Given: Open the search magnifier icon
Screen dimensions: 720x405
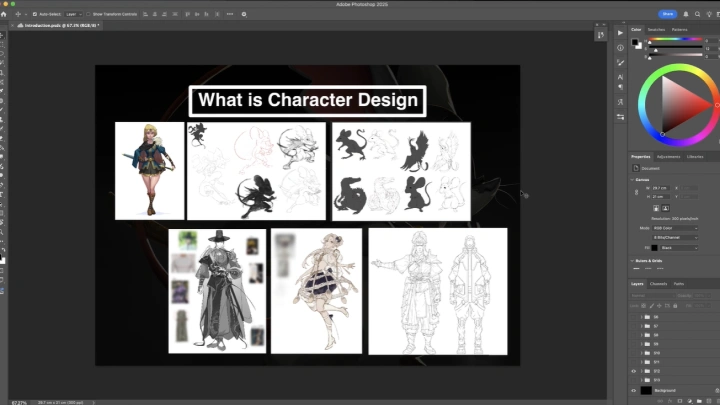Looking at the screenshot, I should 698,14.
